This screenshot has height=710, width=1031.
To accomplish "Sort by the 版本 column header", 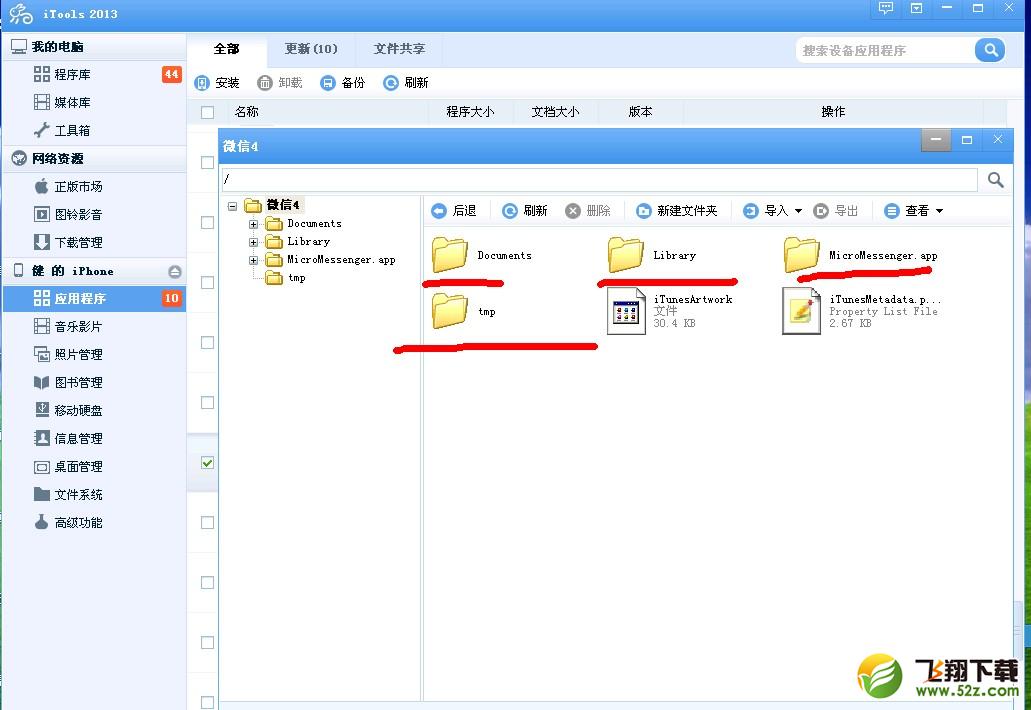I will 640,112.
